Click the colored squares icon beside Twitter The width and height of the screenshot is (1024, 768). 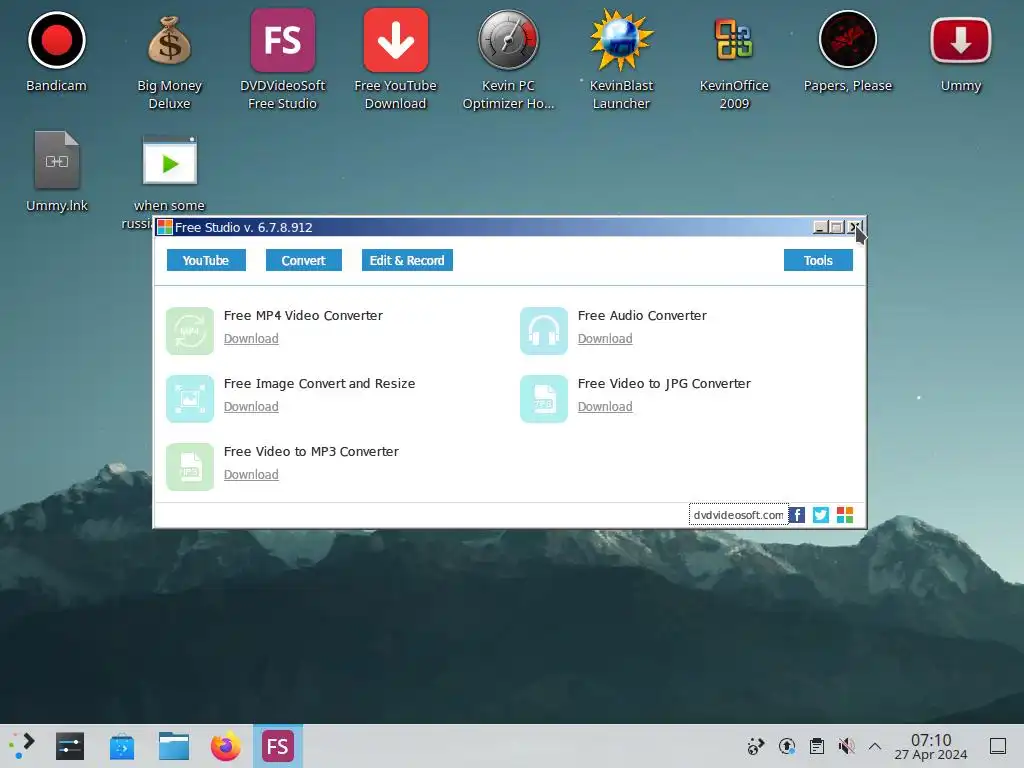point(845,515)
